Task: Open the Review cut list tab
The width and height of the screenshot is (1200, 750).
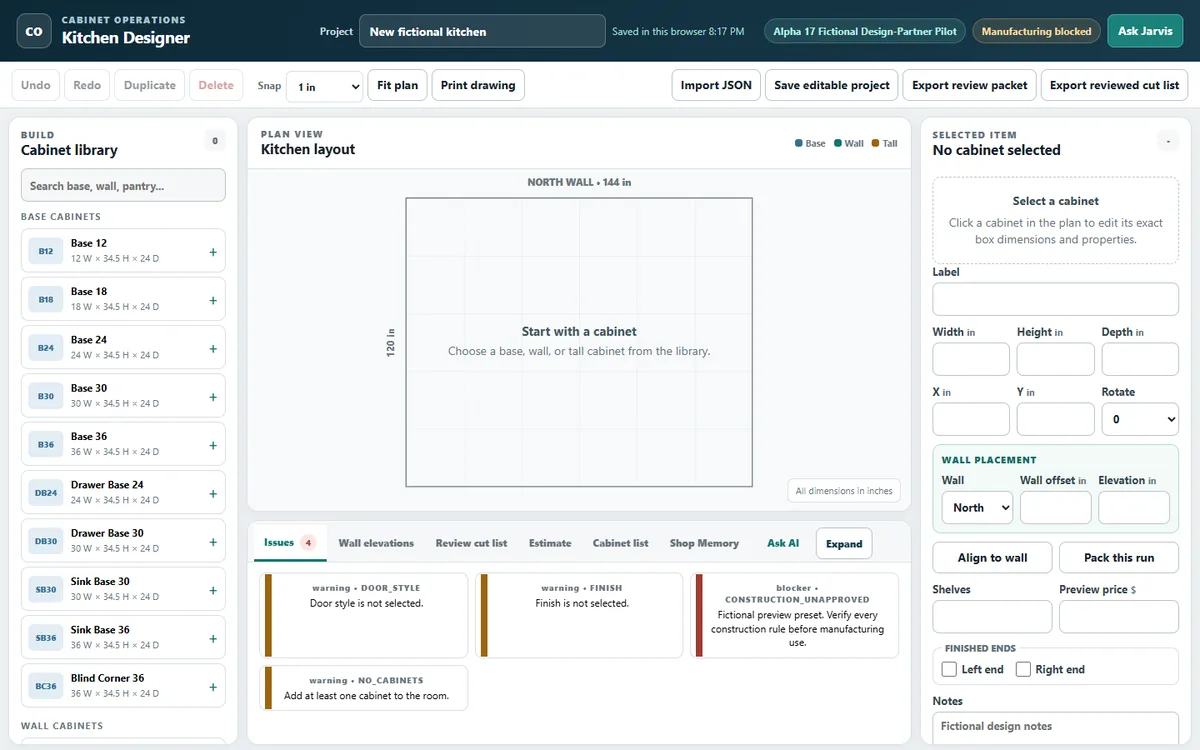Action: [x=471, y=543]
